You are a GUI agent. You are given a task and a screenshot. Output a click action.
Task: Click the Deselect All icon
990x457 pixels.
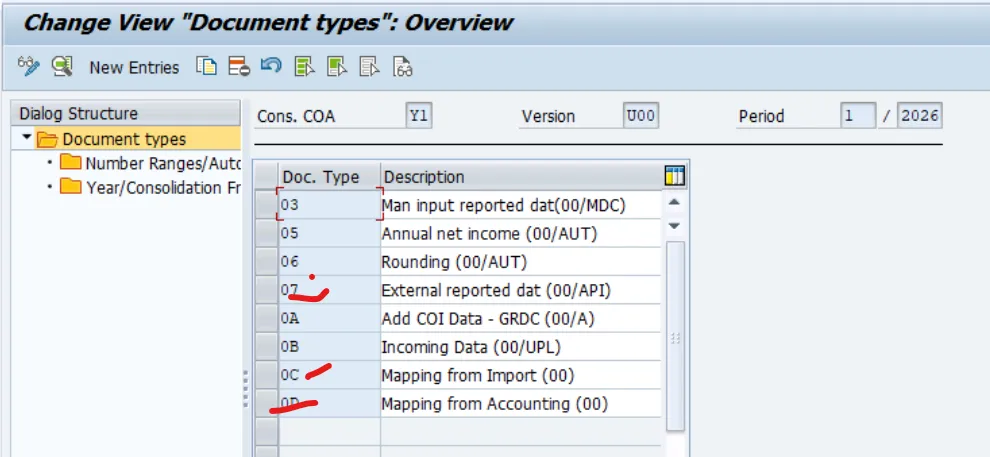click(x=369, y=67)
